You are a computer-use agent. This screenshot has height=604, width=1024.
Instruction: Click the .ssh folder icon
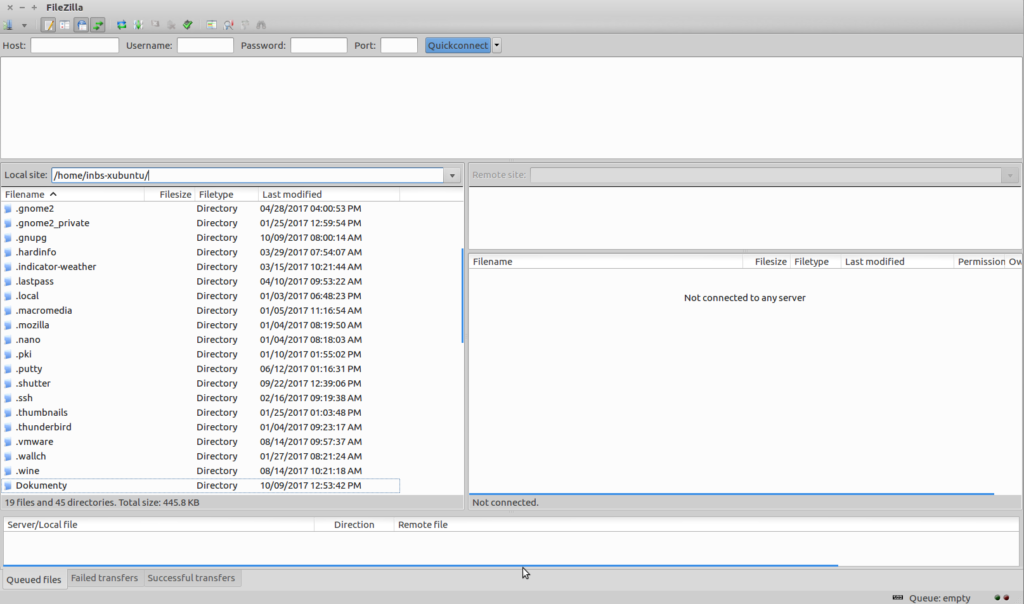[8, 398]
